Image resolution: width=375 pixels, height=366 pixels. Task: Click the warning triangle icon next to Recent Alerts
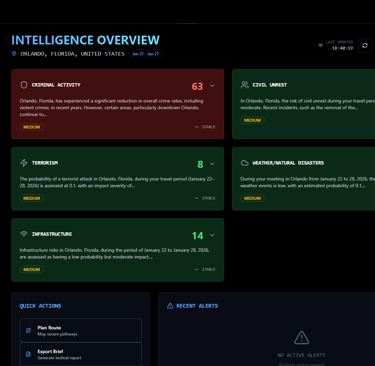170,306
